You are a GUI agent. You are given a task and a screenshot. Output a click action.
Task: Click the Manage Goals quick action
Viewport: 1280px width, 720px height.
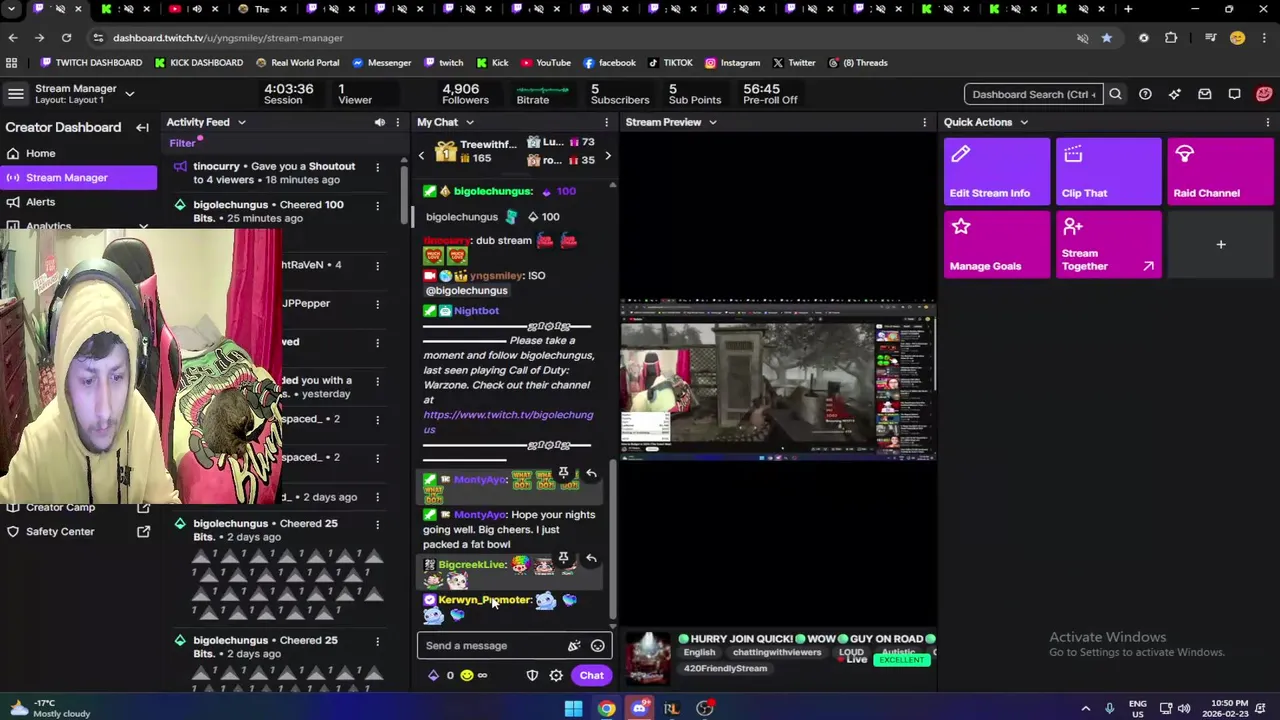coord(997,244)
